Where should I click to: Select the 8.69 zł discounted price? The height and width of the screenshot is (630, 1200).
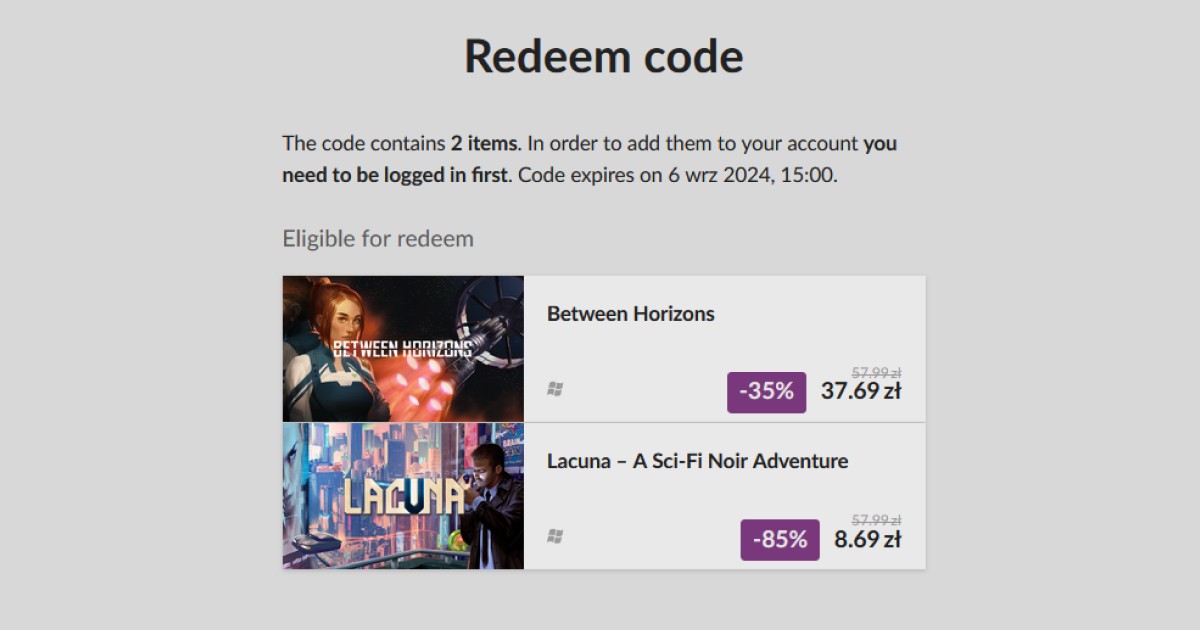pos(868,539)
